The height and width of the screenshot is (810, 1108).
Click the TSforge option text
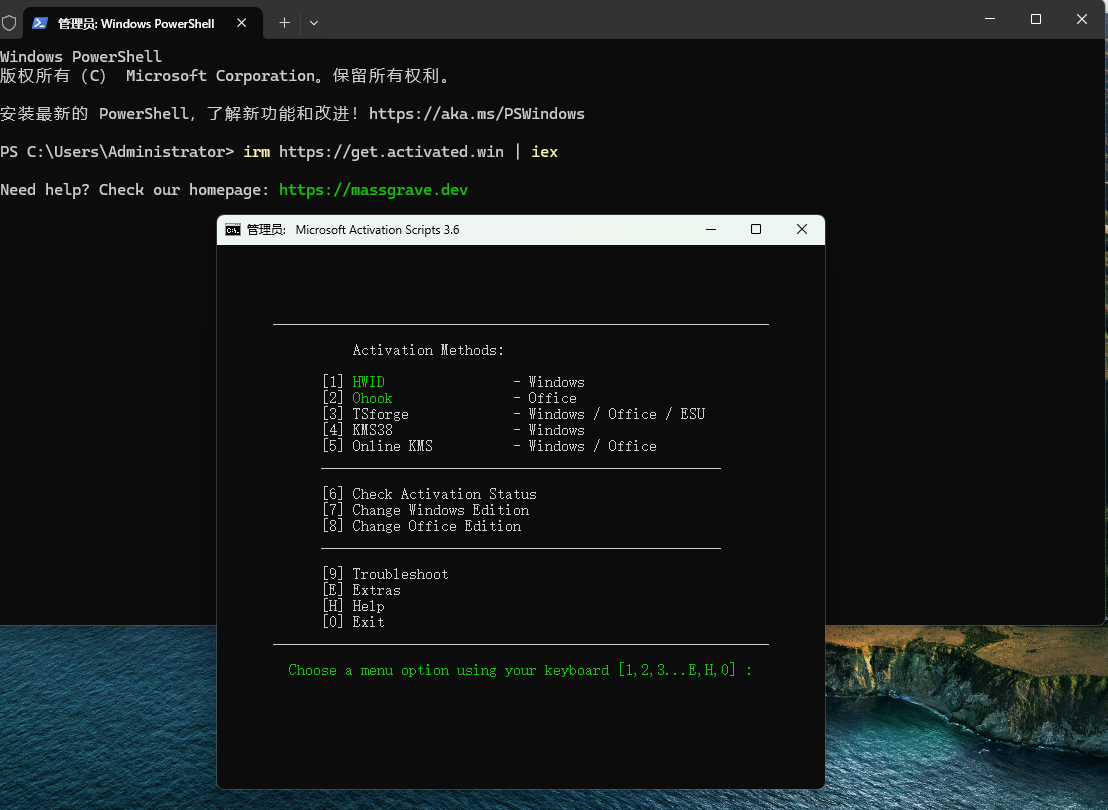(380, 414)
